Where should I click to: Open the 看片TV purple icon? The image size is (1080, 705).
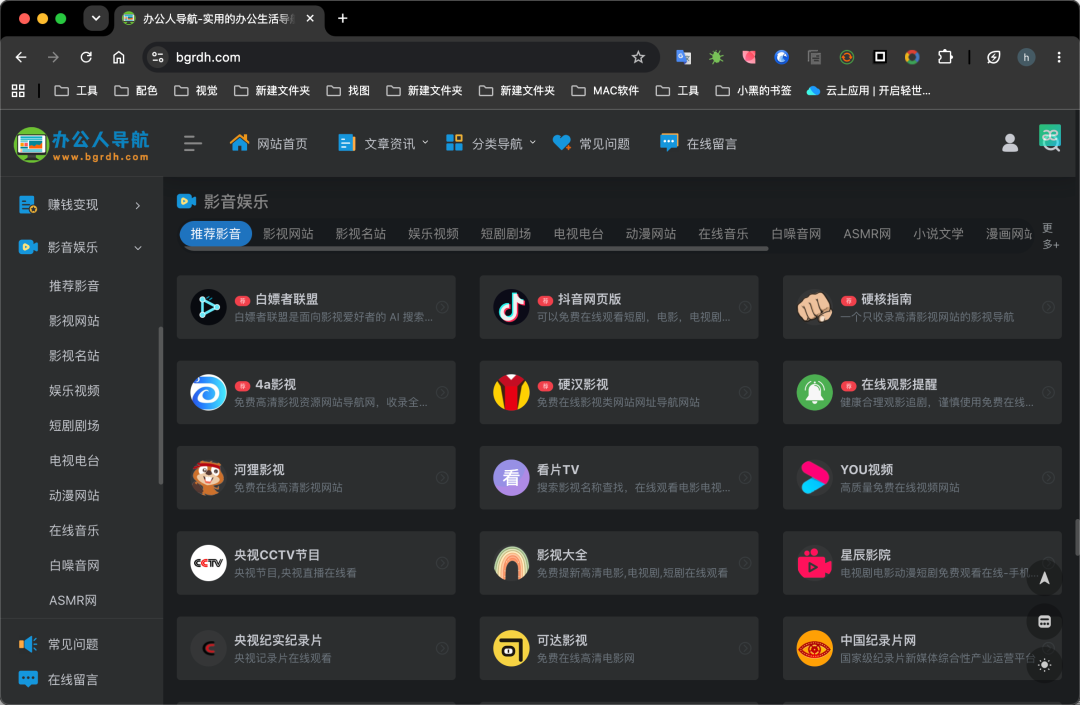coord(511,478)
